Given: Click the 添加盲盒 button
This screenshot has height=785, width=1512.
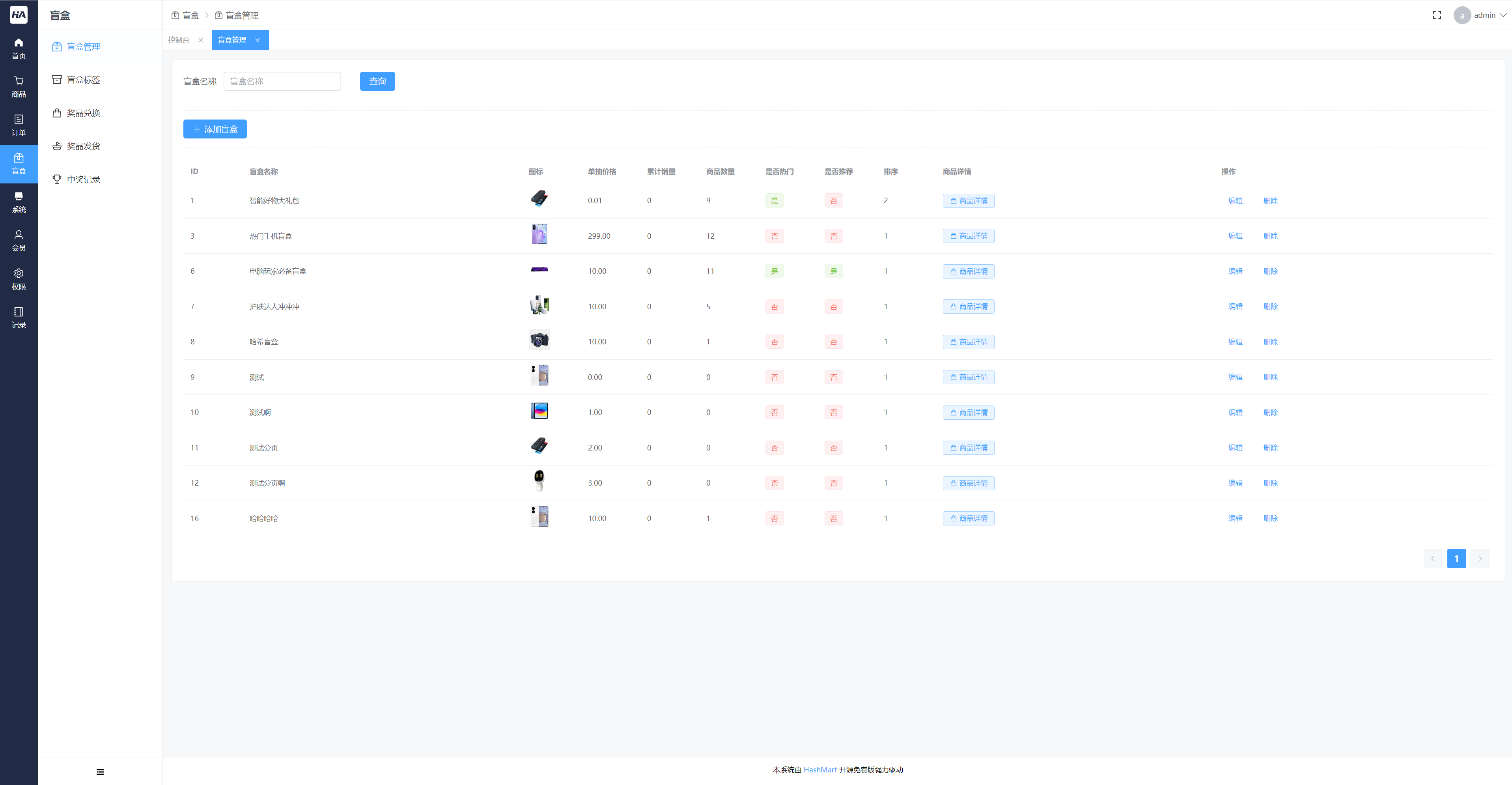Looking at the screenshot, I should tap(215, 129).
